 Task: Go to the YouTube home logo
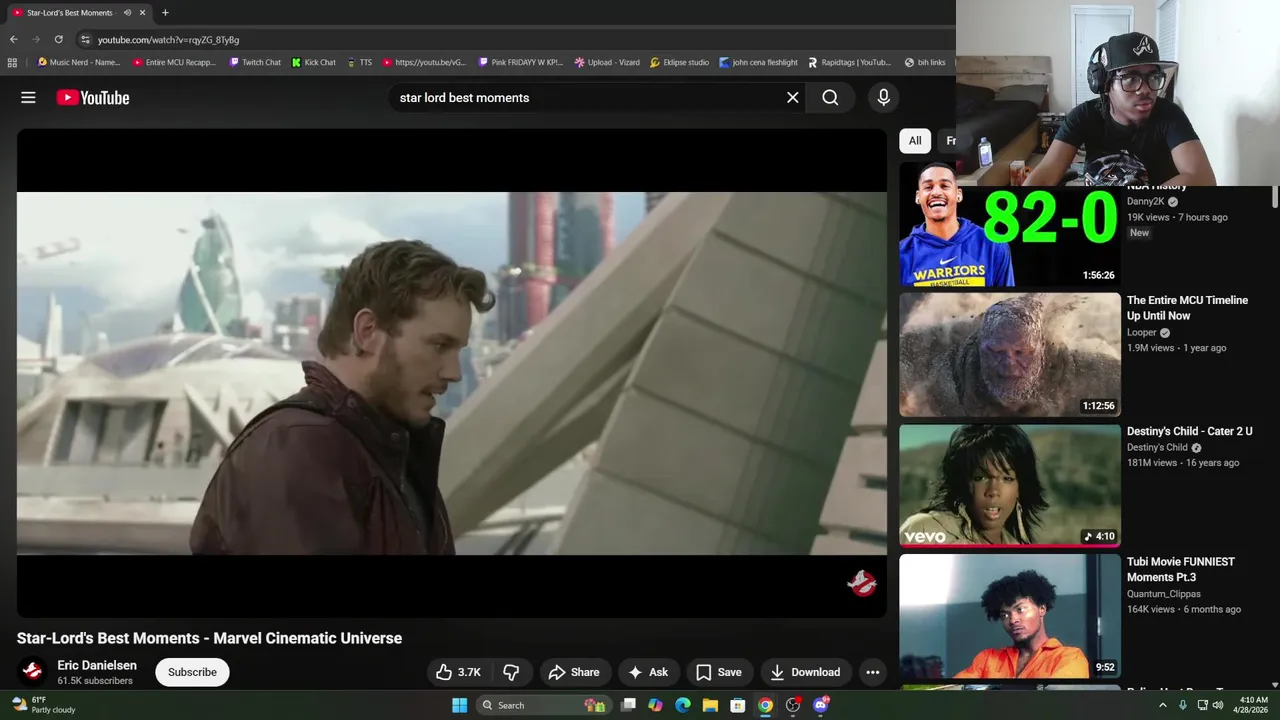(93, 98)
